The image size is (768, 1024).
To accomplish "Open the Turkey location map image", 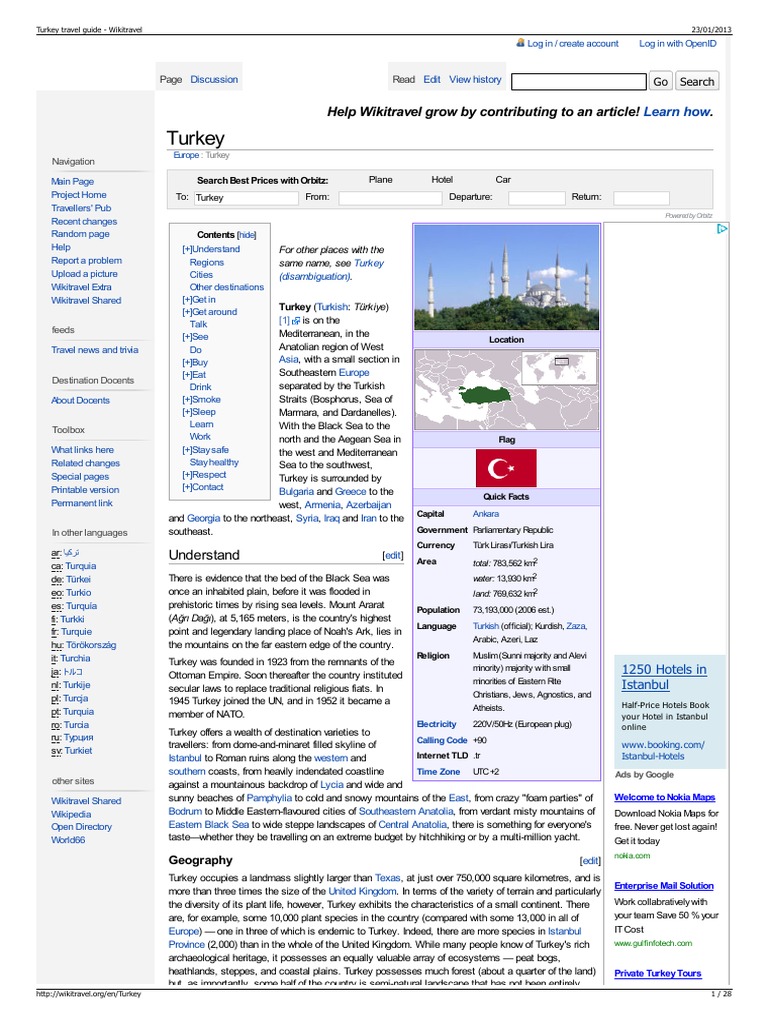I will click(x=507, y=389).
